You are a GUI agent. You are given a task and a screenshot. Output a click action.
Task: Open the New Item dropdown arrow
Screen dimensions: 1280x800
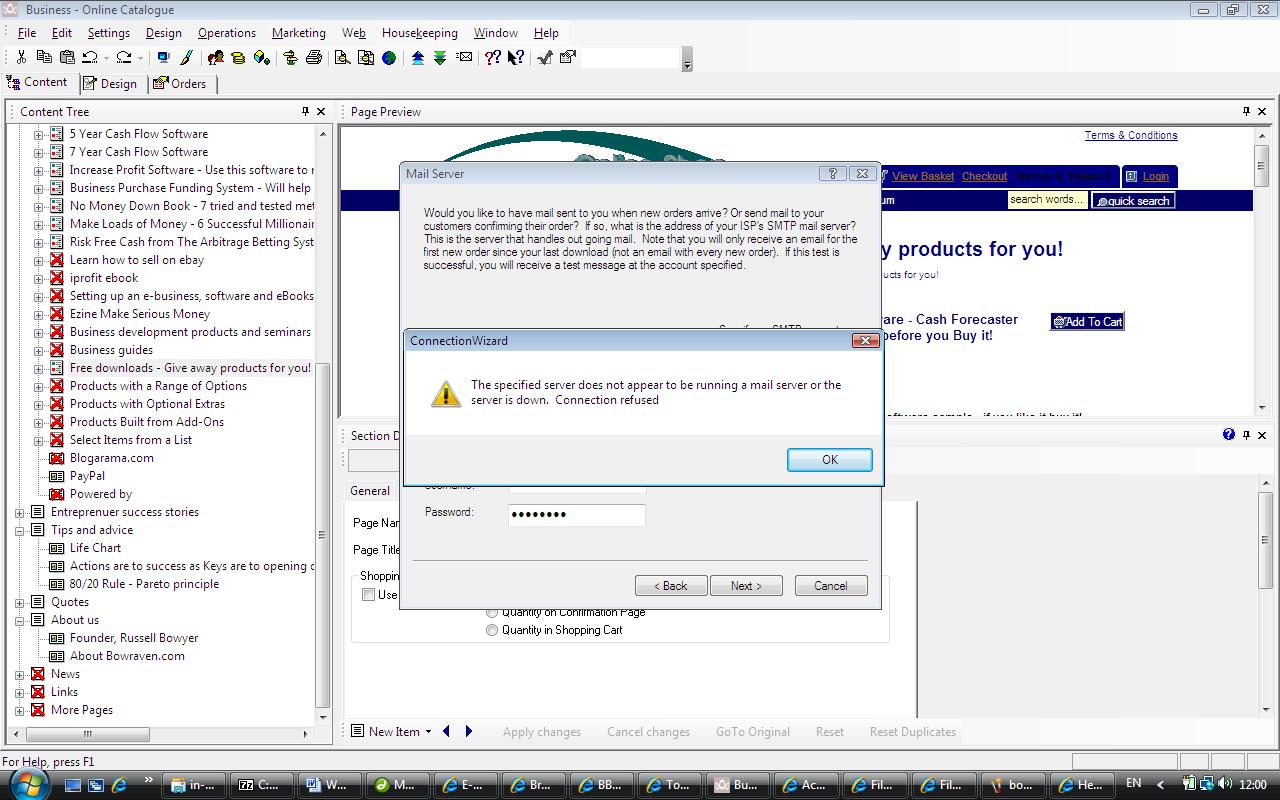pyautogui.click(x=428, y=732)
